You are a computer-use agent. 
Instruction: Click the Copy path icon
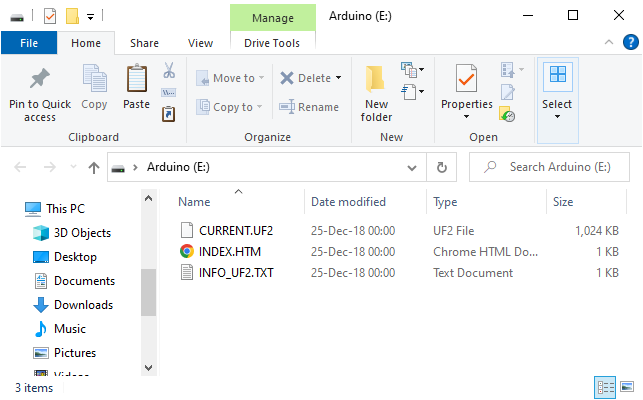(x=169, y=92)
